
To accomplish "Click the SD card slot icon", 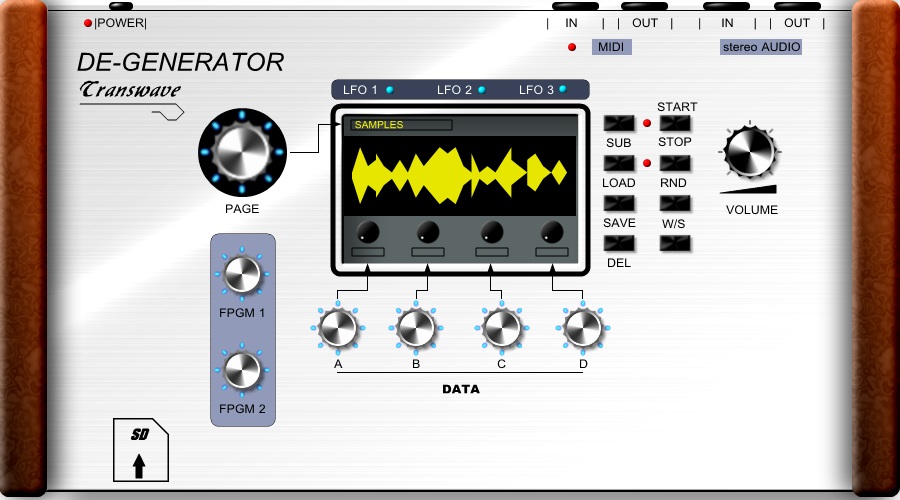I will coord(139,449).
